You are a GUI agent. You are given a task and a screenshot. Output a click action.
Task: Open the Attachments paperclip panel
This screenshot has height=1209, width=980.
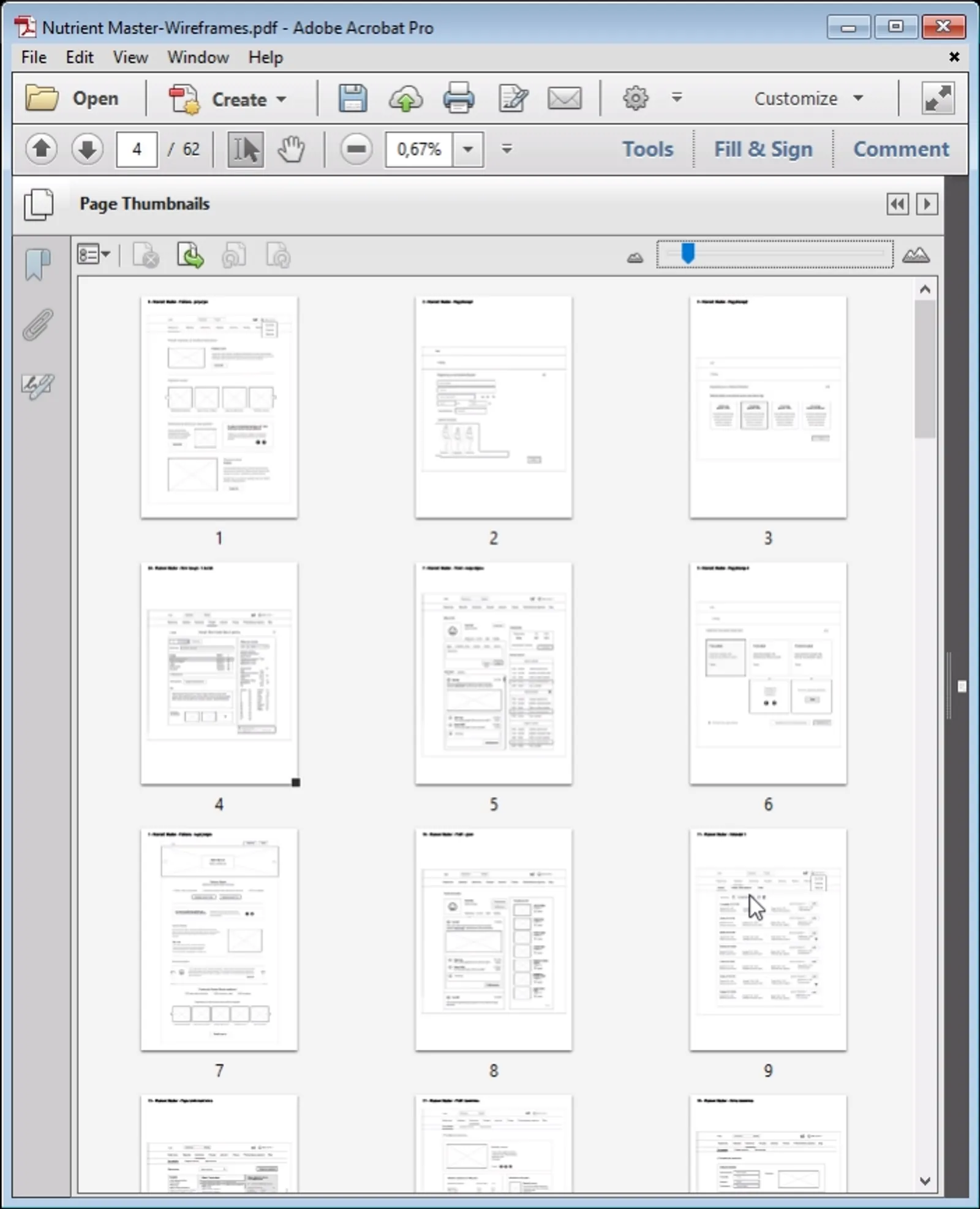[x=38, y=324]
